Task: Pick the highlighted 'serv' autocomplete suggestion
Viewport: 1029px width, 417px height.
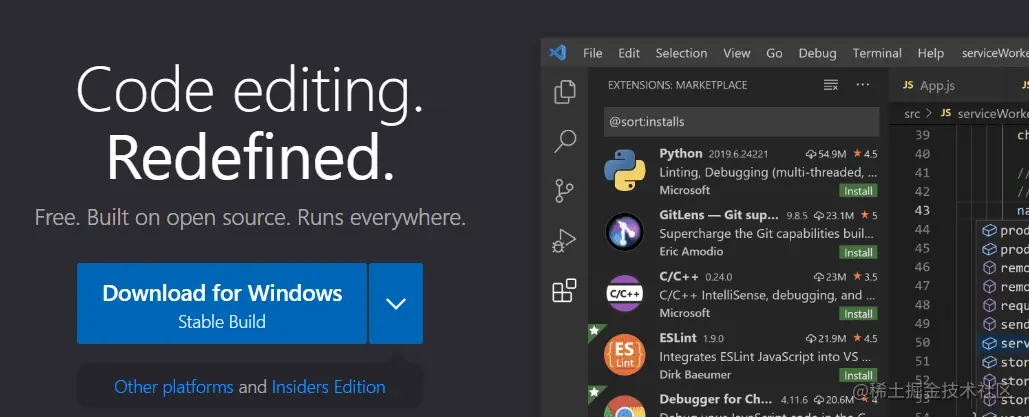Action: coord(1003,343)
